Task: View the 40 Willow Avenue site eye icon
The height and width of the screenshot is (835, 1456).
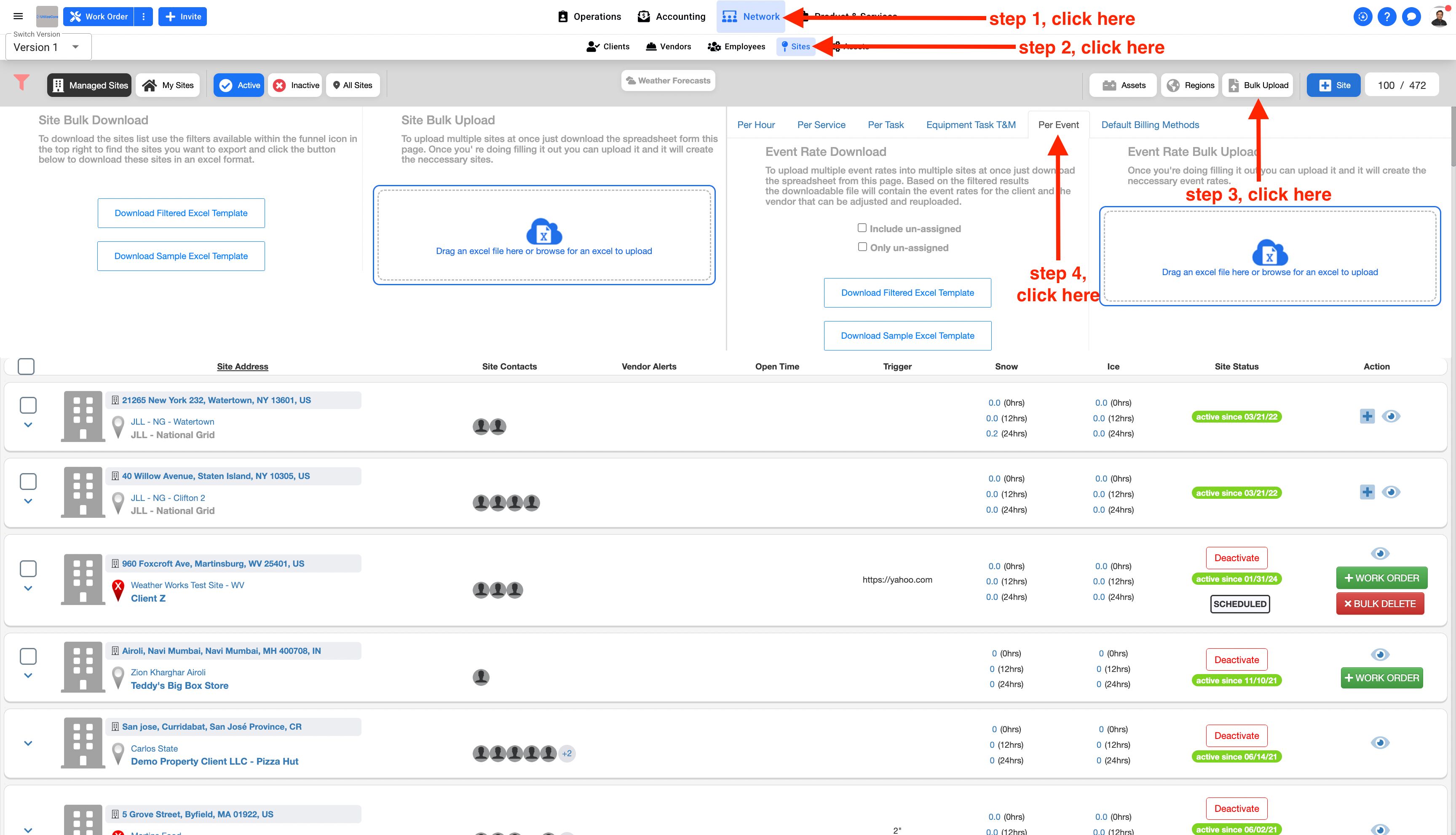Action: click(1391, 492)
